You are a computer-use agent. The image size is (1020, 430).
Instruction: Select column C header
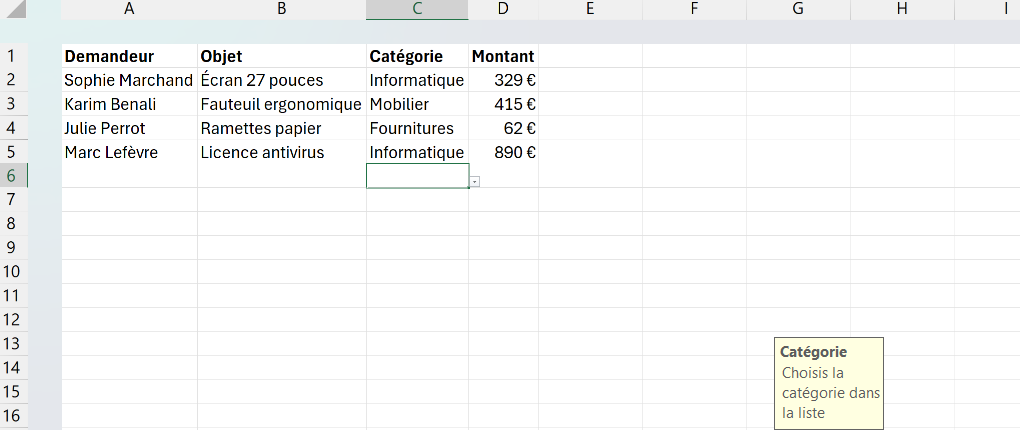click(417, 9)
